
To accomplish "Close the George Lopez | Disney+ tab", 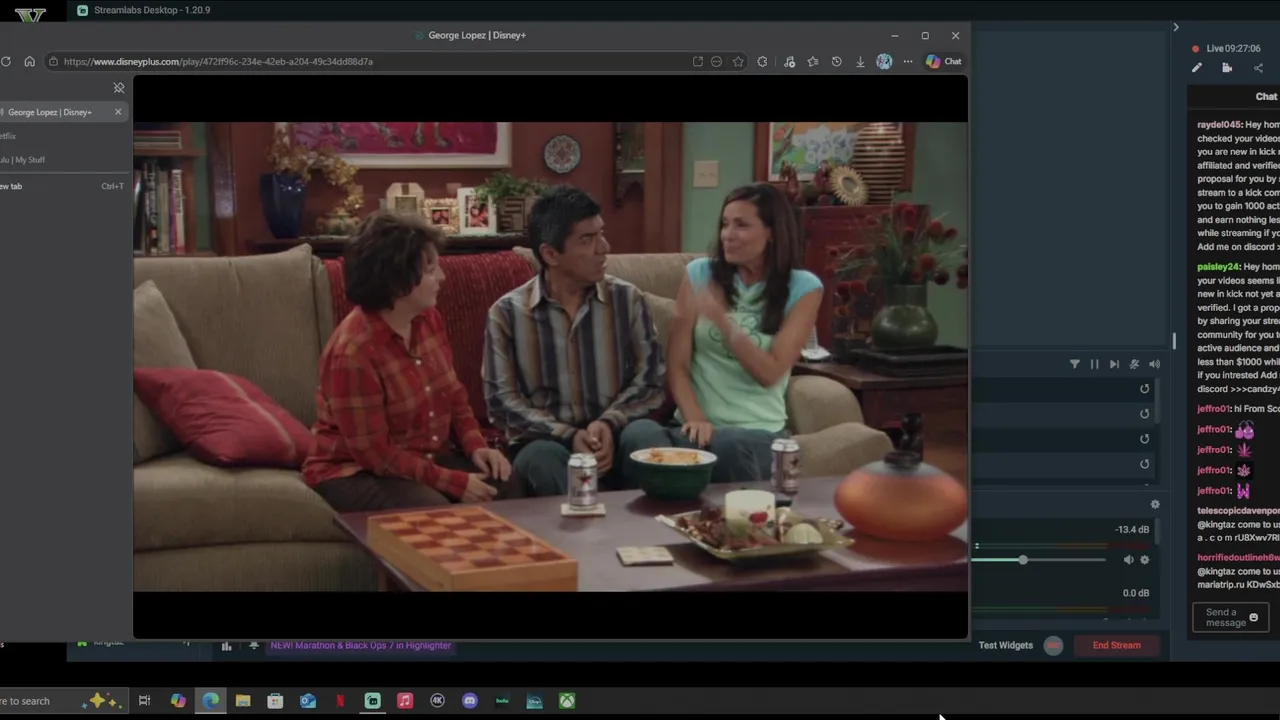I will point(118,112).
